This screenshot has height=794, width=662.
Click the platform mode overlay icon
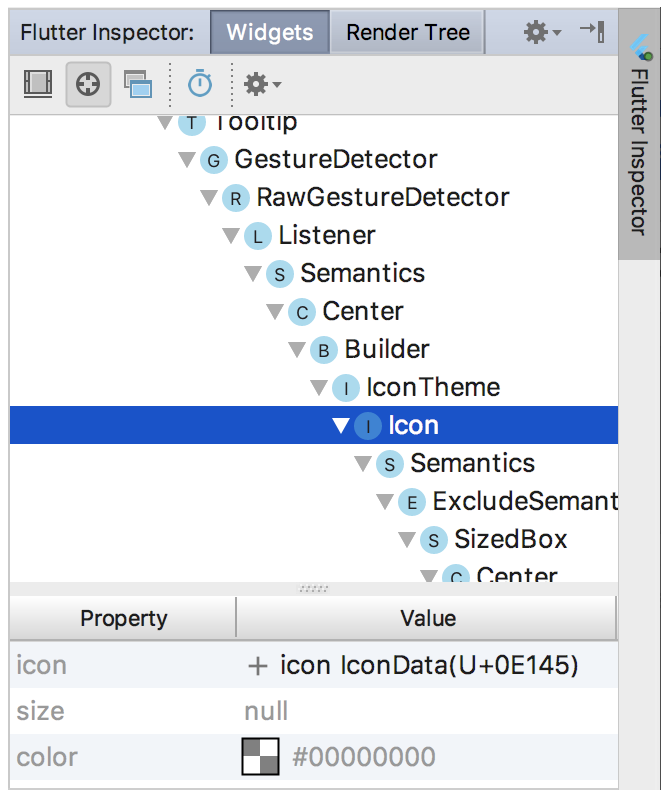point(138,84)
